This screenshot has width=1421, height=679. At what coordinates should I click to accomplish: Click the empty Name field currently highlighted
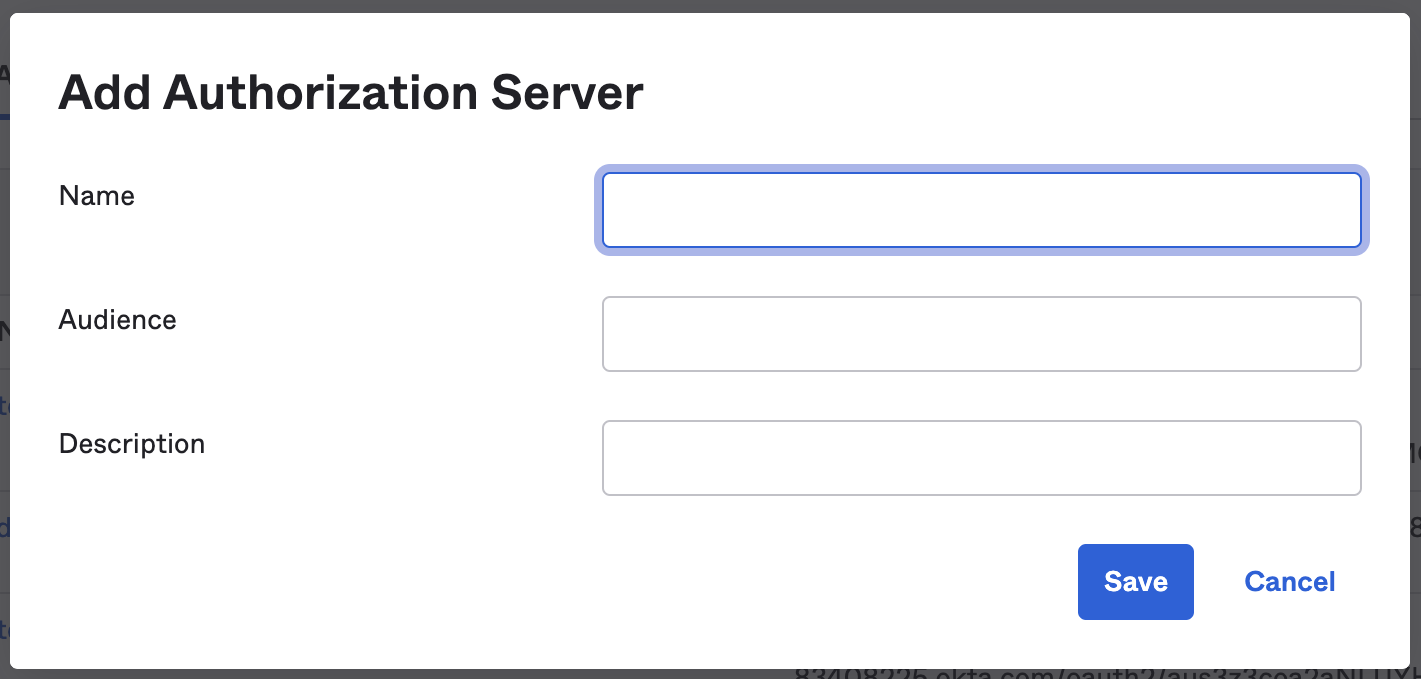click(x=981, y=210)
